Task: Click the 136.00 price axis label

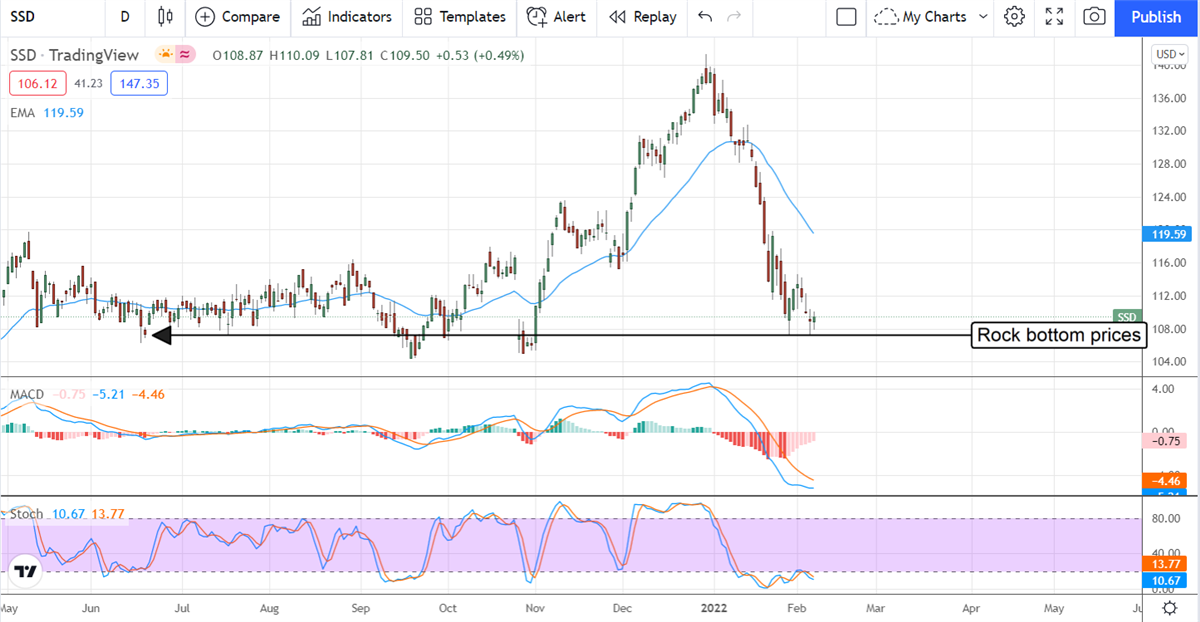Action: click(1168, 98)
